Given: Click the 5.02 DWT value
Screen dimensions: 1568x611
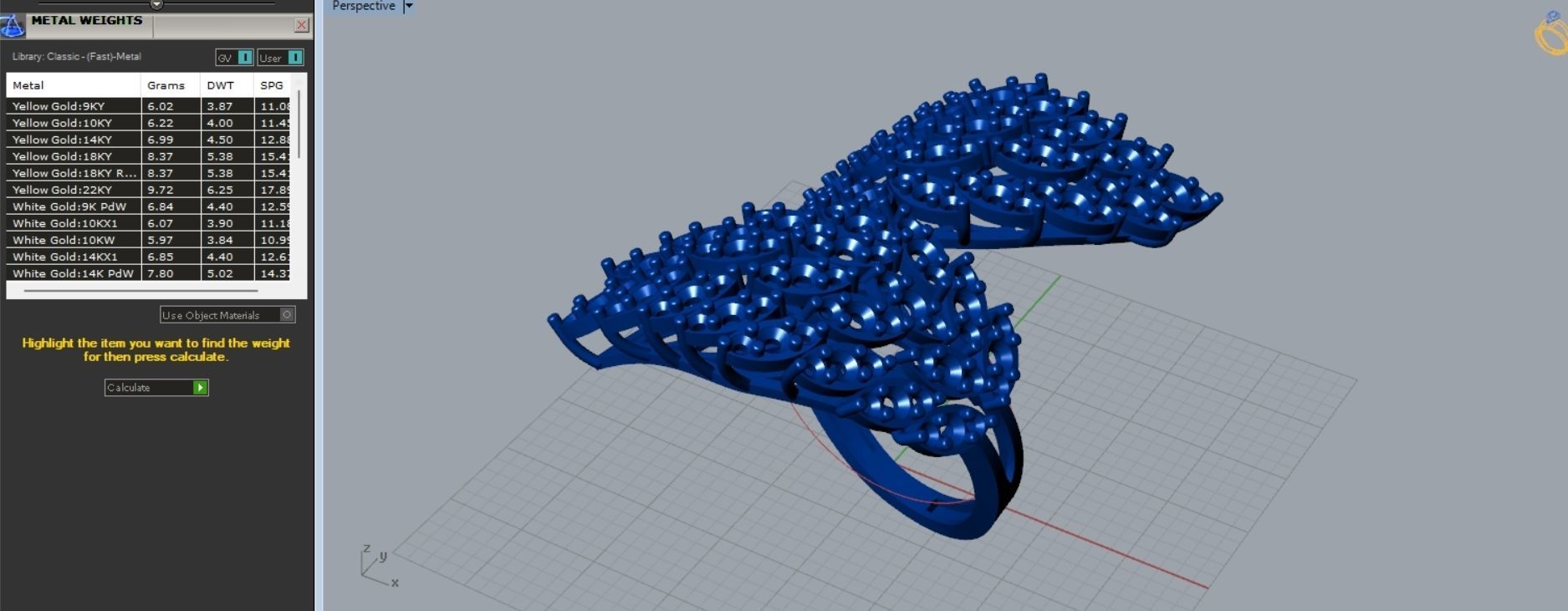Looking at the screenshot, I should click(220, 273).
